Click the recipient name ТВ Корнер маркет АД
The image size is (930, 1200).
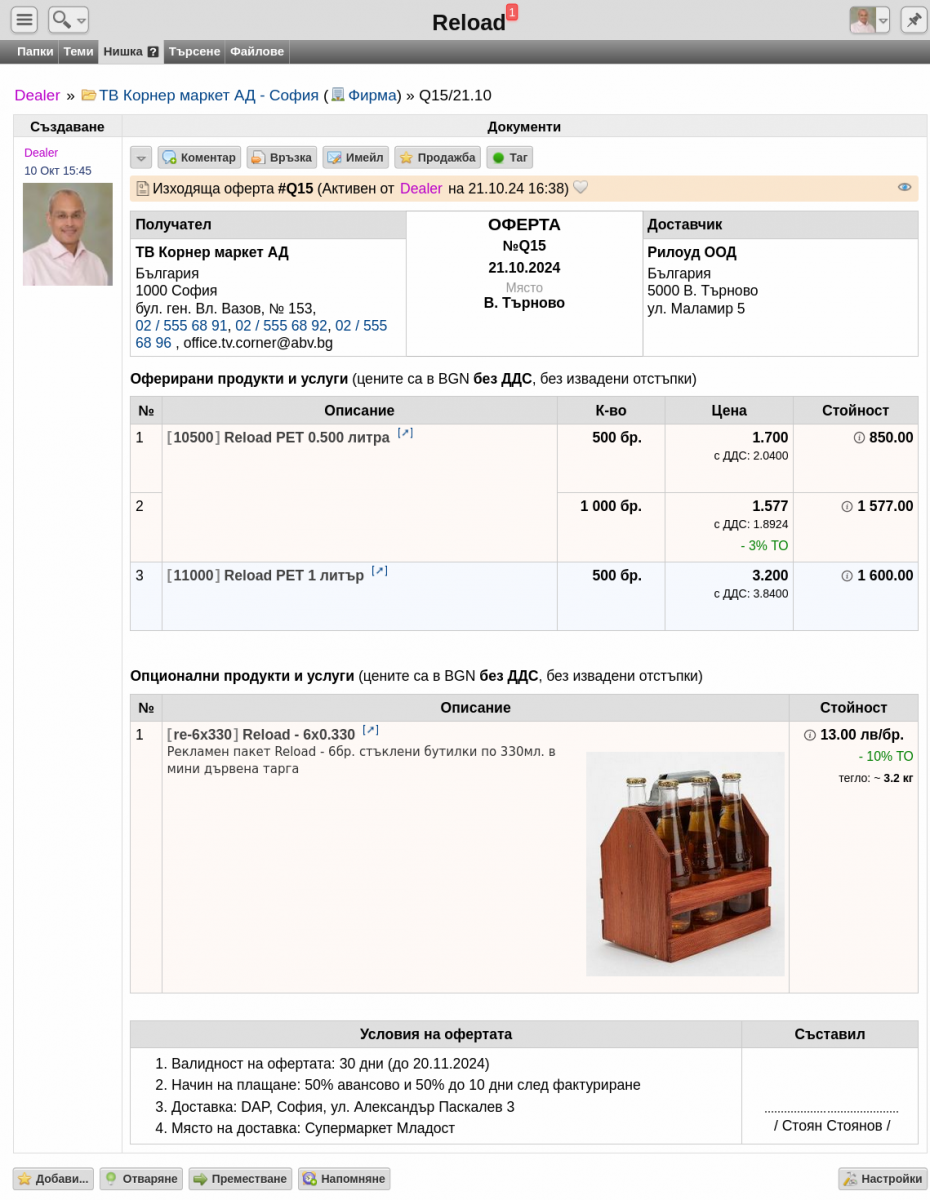(x=212, y=252)
